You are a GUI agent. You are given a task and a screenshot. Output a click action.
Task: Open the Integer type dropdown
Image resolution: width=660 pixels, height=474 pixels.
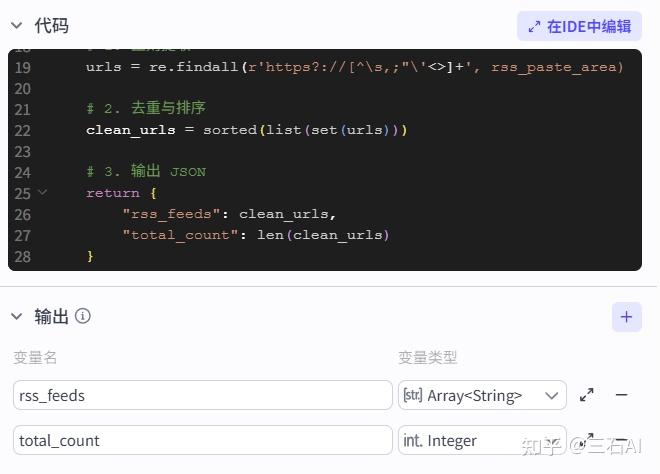[482, 440]
